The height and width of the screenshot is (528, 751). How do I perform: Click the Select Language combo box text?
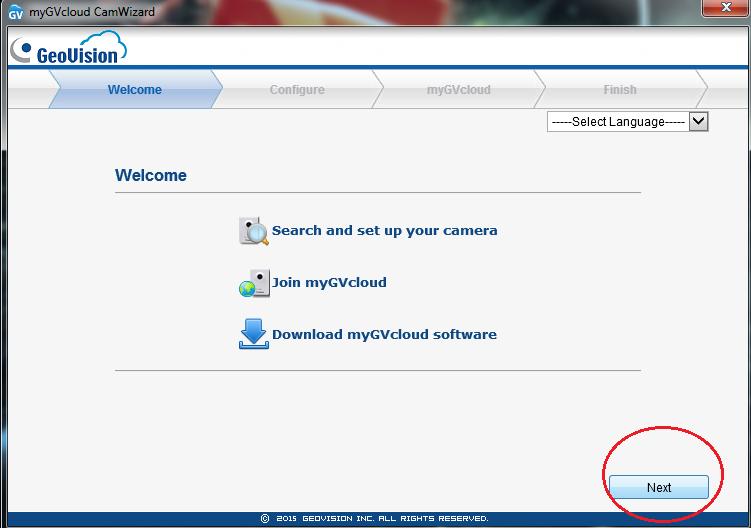tap(618, 122)
